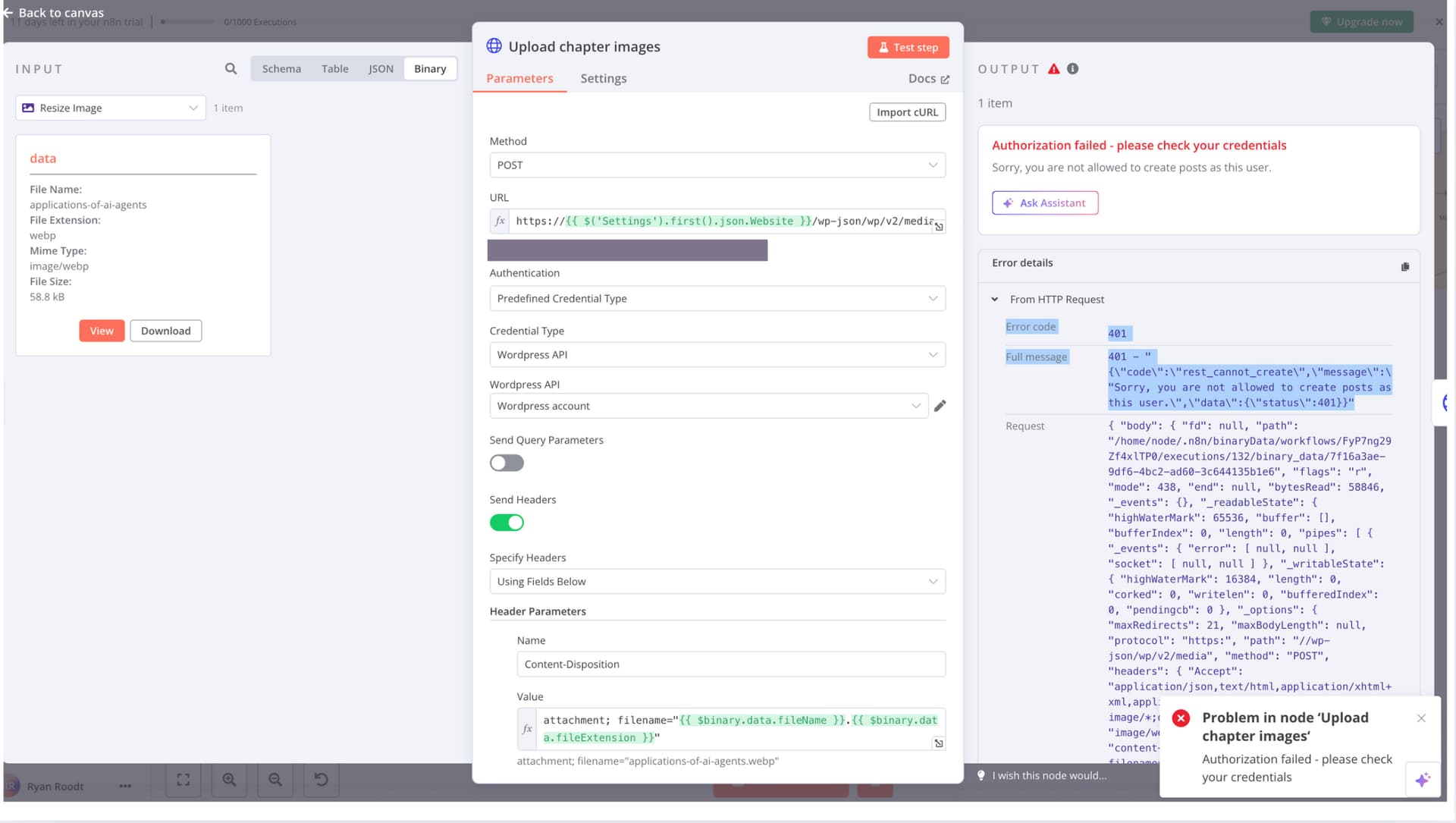
Task: Copy error details with clipboard icon
Action: pyautogui.click(x=1404, y=266)
